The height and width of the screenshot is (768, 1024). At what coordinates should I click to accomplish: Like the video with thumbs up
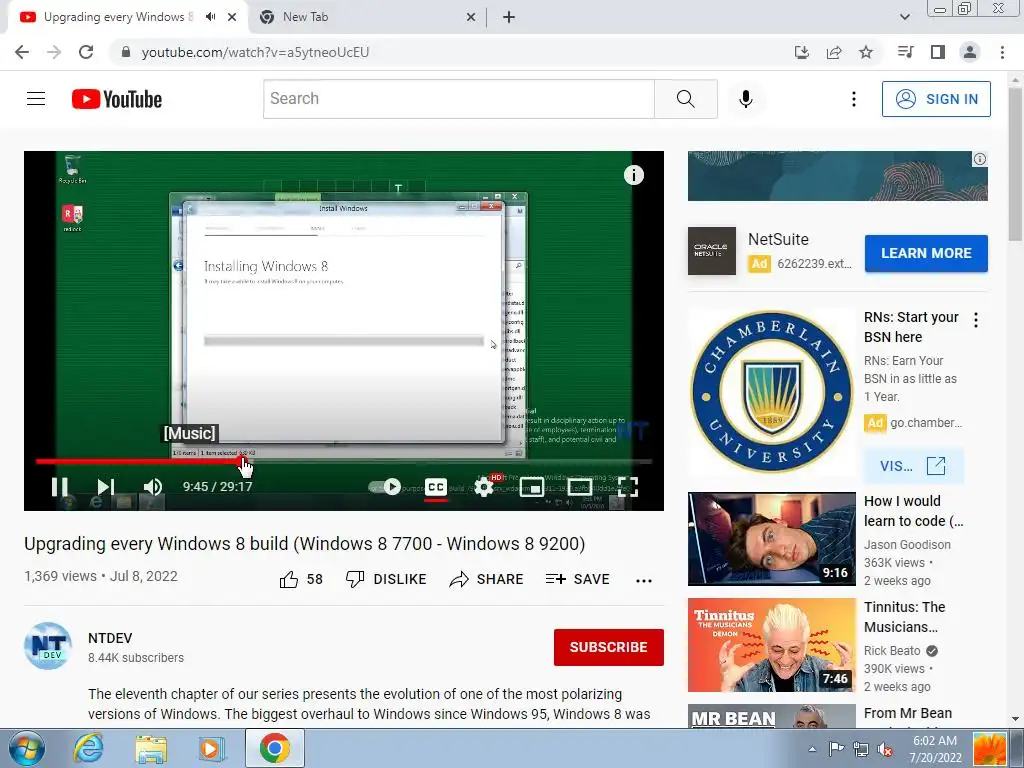point(300,579)
